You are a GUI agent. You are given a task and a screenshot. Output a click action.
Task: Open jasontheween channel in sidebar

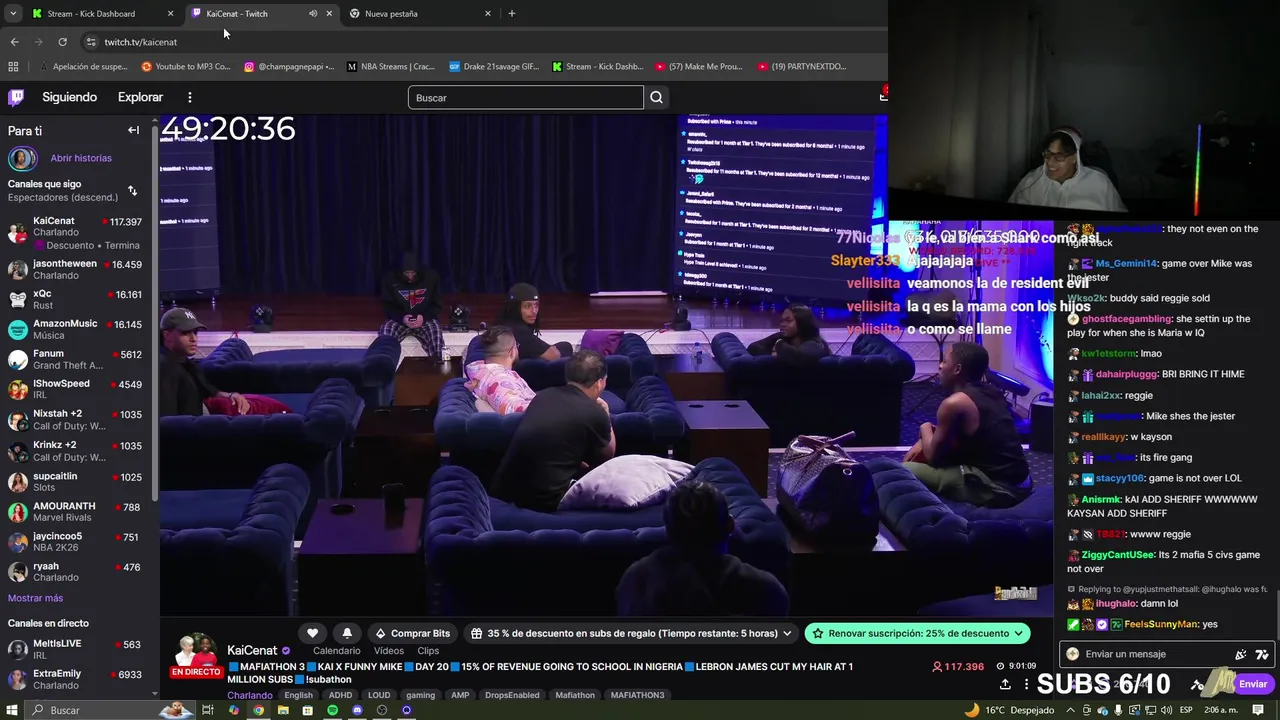click(75, 269)
